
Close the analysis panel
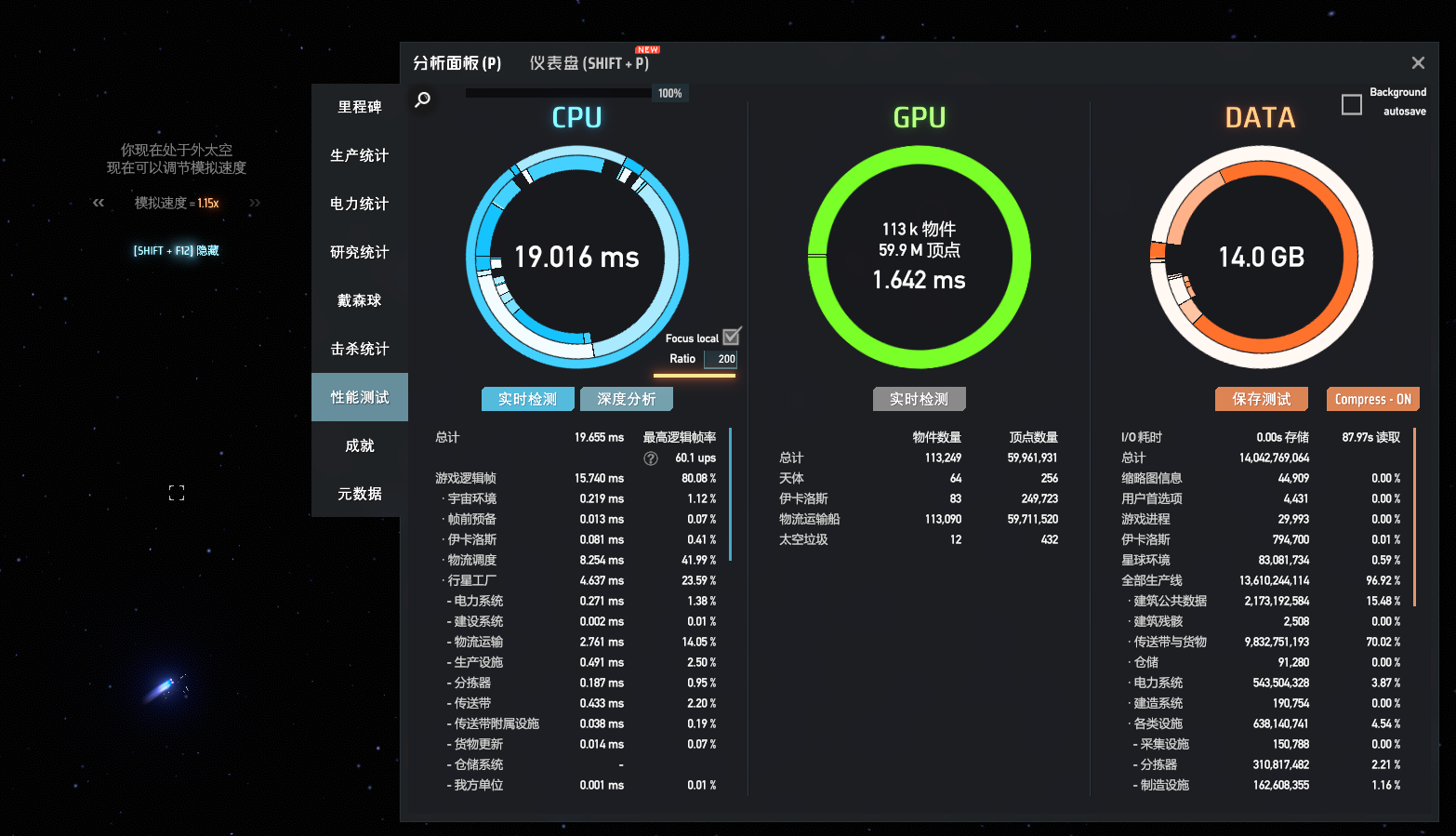(x=1418, y=62)
